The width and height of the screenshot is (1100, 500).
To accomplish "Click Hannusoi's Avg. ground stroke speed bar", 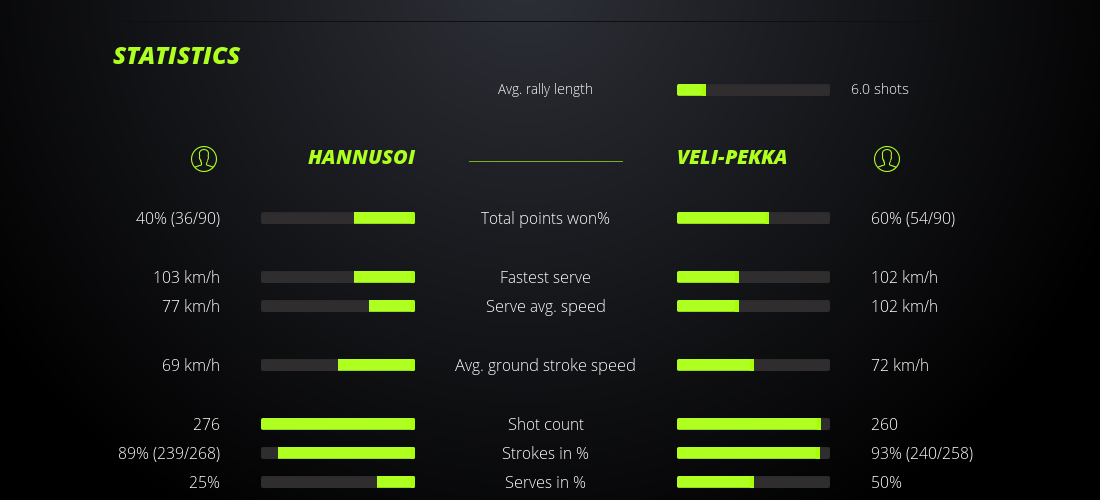I will pyautogui.click(x=338, y=365).
